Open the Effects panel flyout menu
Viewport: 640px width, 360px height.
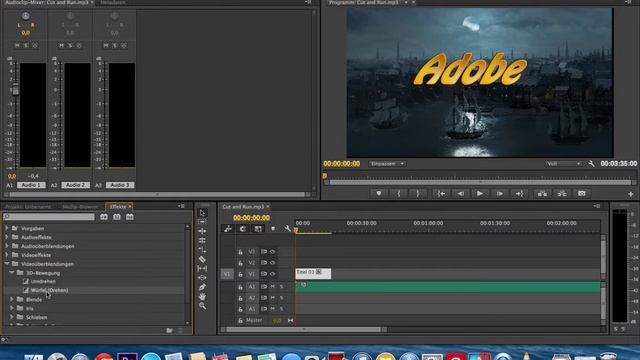[x=181, y=207]
